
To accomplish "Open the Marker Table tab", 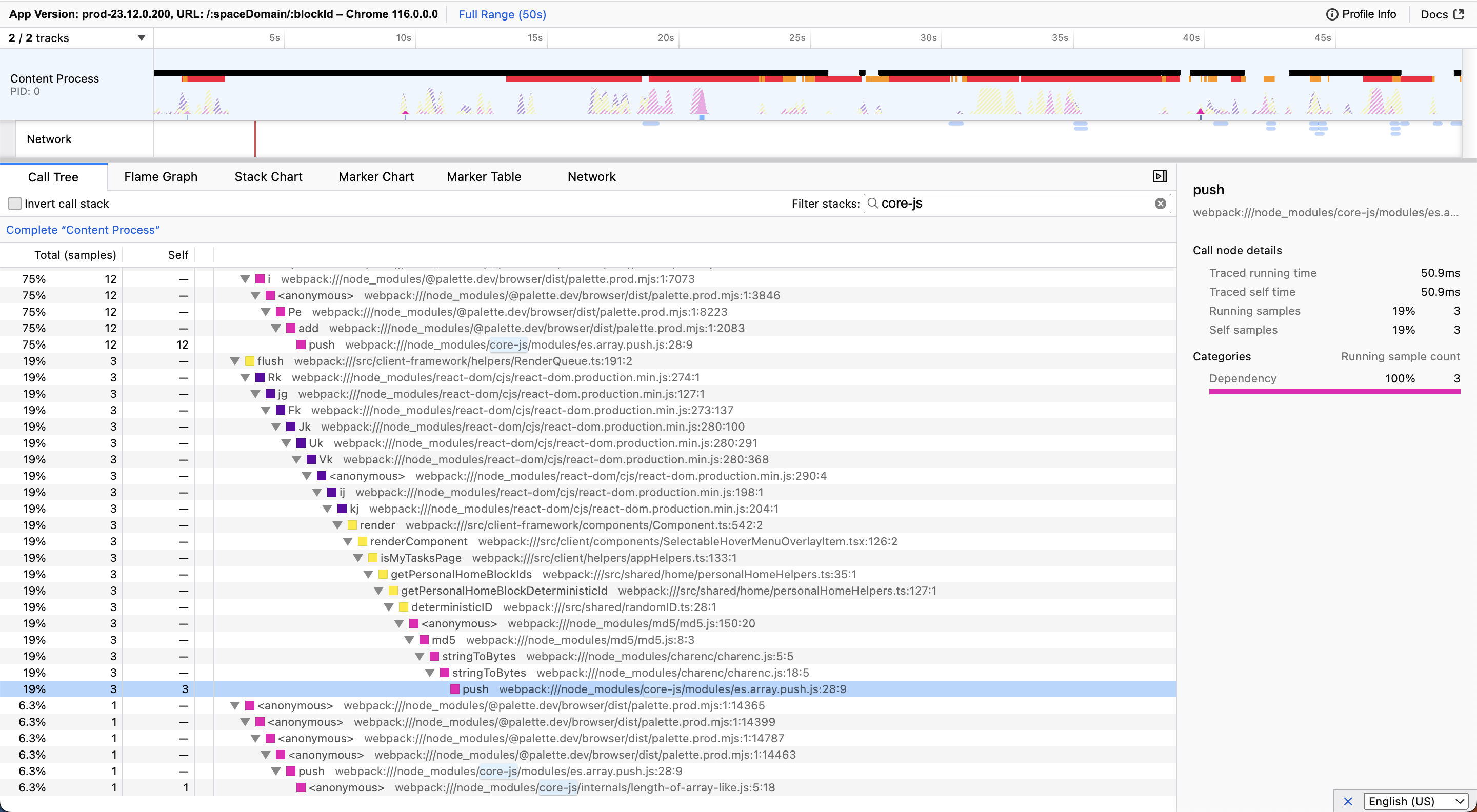I will pyautogui.click(x=484, y=176).
